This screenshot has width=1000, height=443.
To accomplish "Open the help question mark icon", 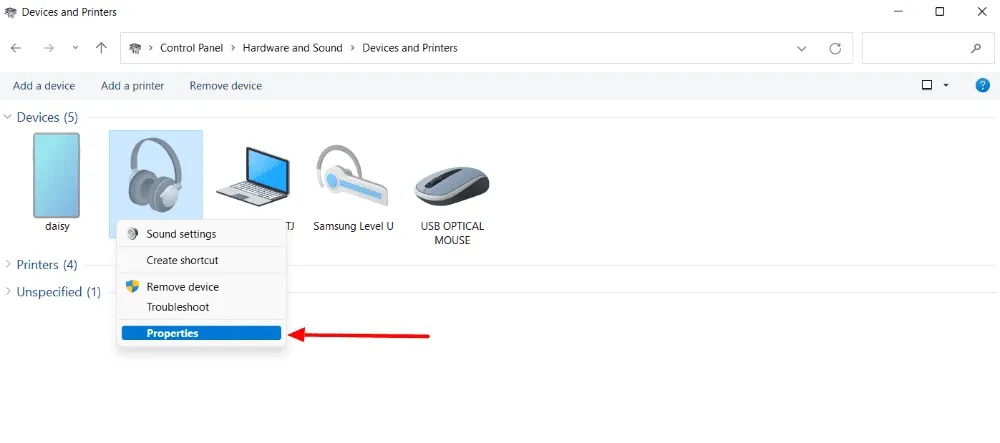I will tap(982, 86).
